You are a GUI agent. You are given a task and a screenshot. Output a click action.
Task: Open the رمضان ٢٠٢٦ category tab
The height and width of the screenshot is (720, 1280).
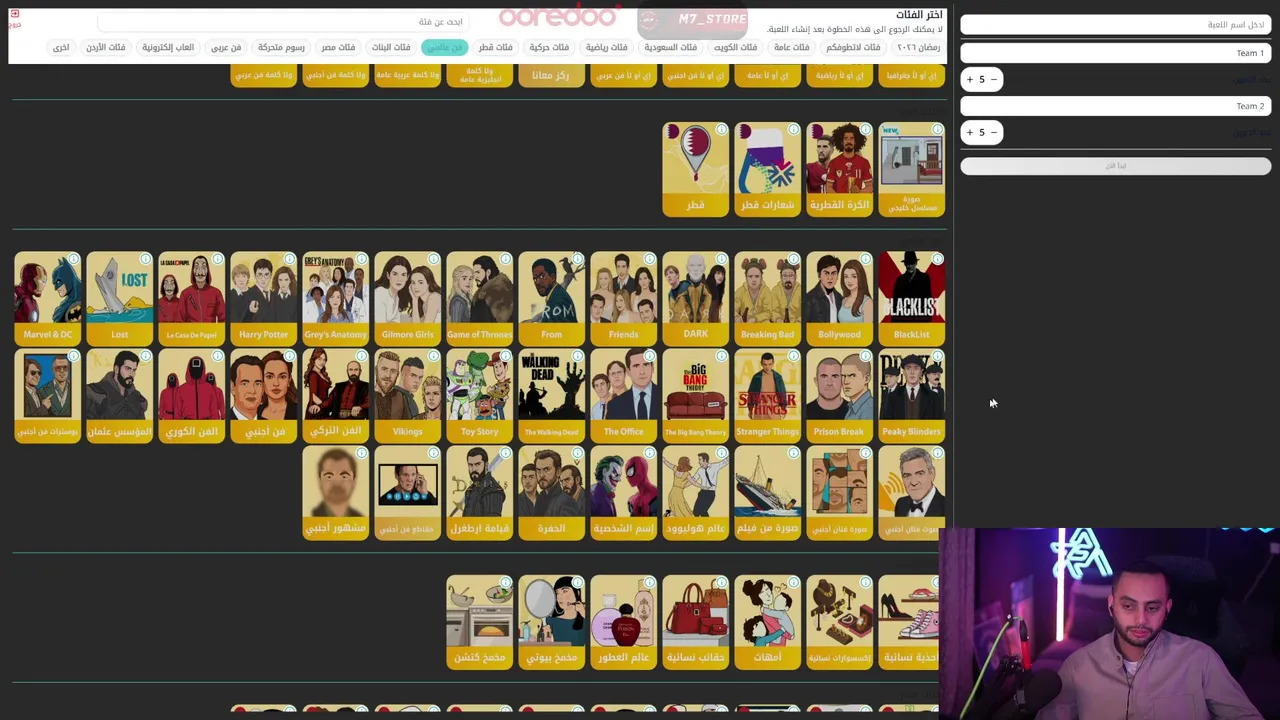(918, 47)
